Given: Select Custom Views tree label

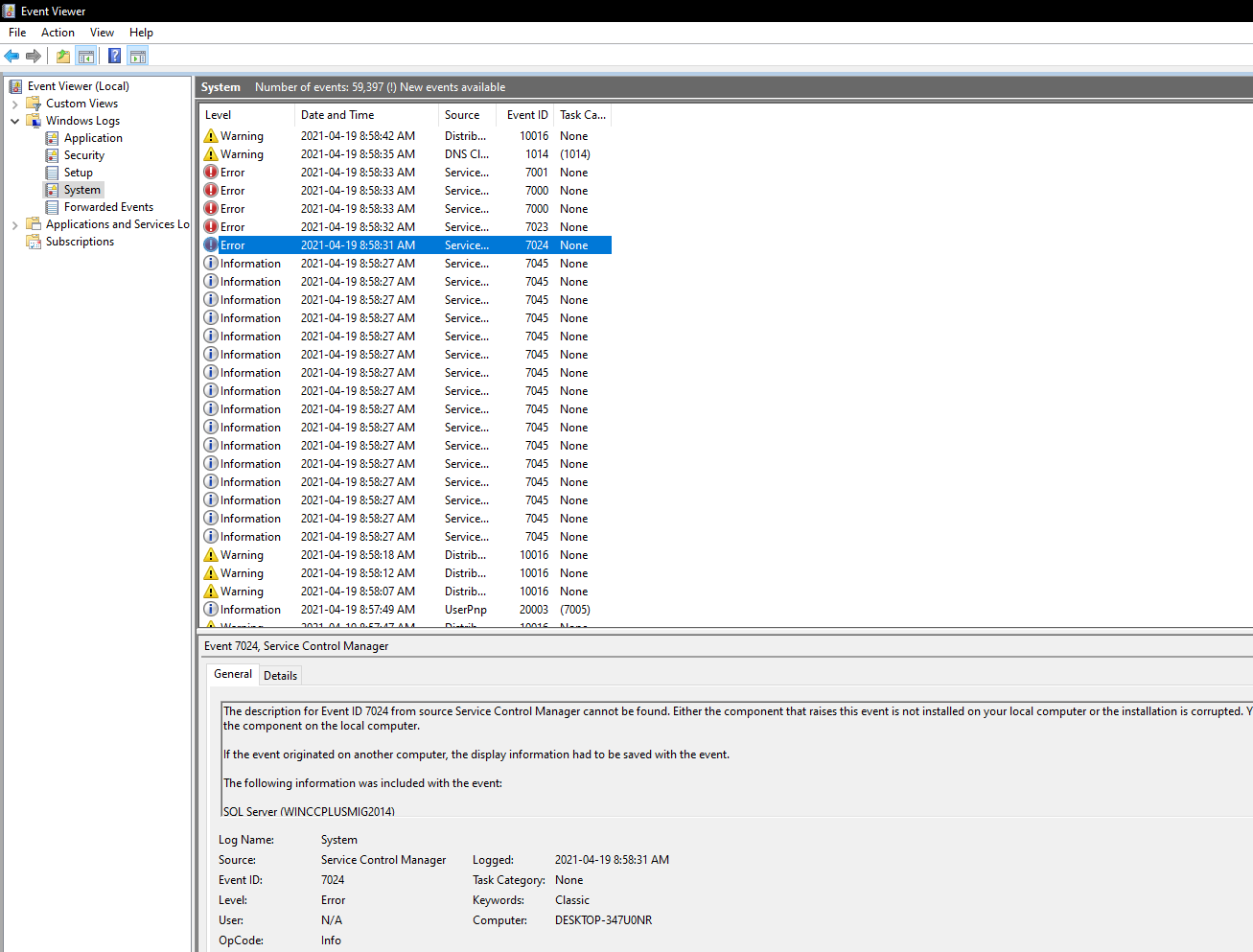Looking at the screenshot, I should point(81,104).
